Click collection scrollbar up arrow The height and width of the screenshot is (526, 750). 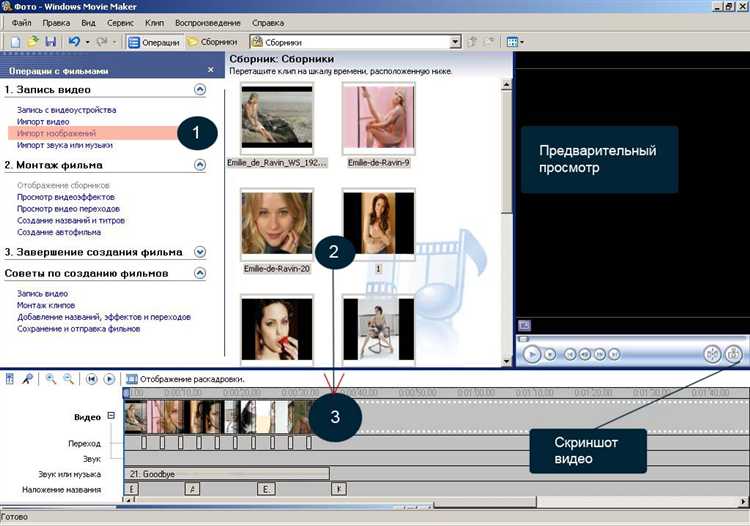coord(506,85)
